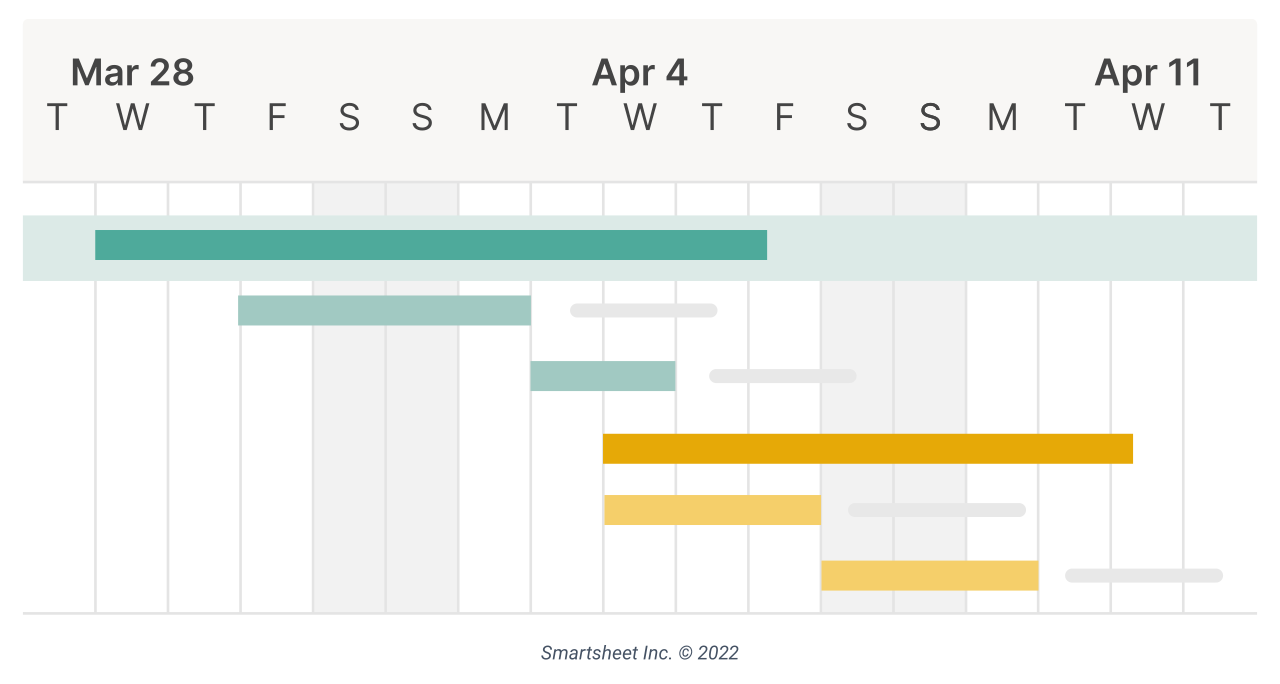Viewport: 1280px width, 684px height.
Task: Select the last T day header at far right
Action: (1220, 118)
